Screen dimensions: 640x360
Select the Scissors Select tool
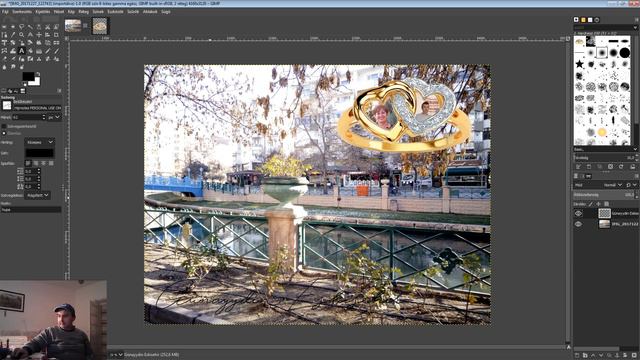pyautogui.click(x=47, y=27)
